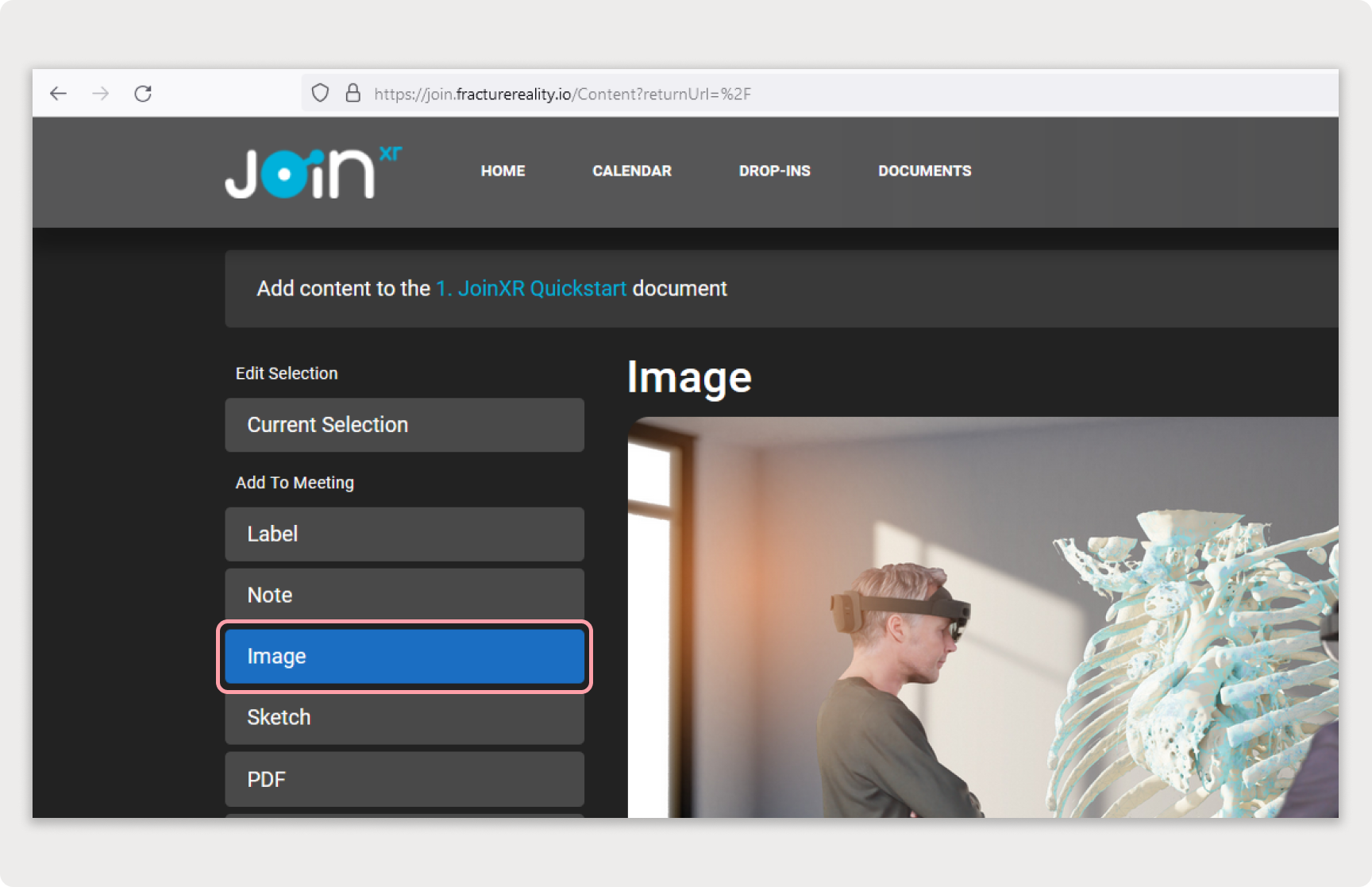This screenshot has height=887, width=1372.
Task: Open the CALENDAR section
Action: click(x=631, y=171)
